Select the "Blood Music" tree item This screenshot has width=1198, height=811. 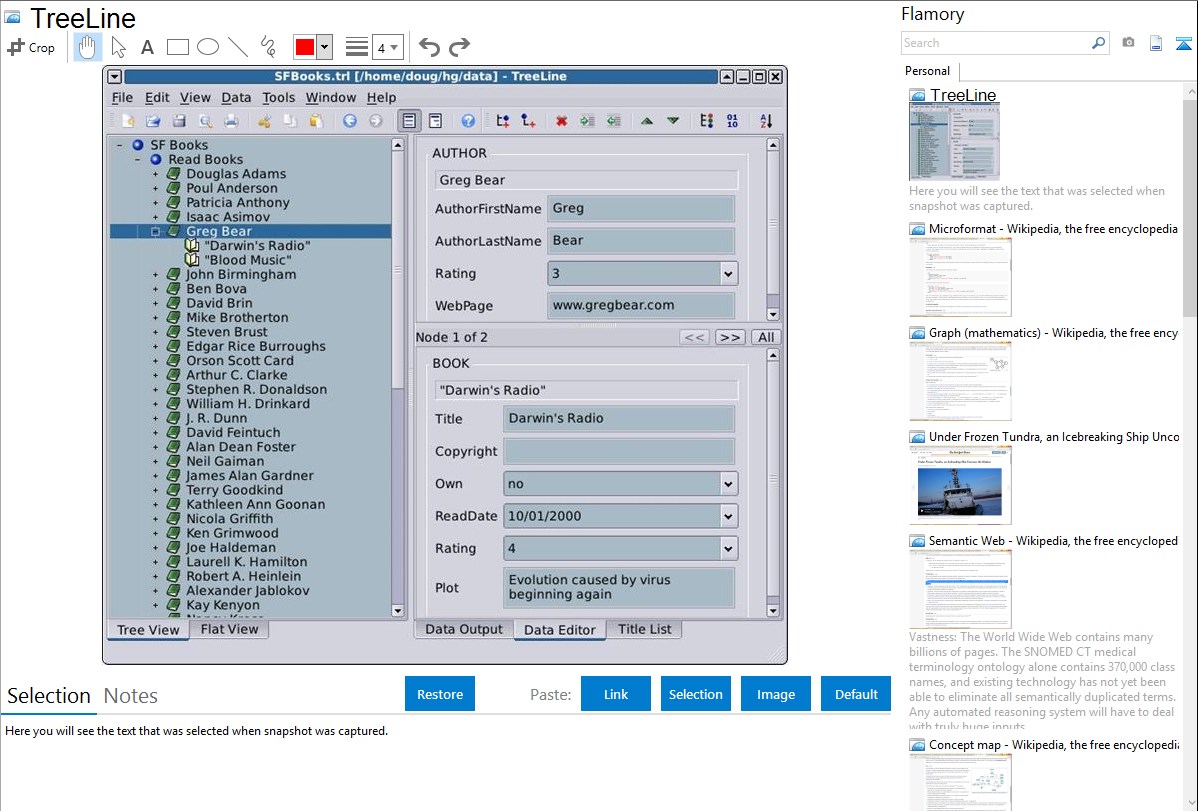coord(248,260)
